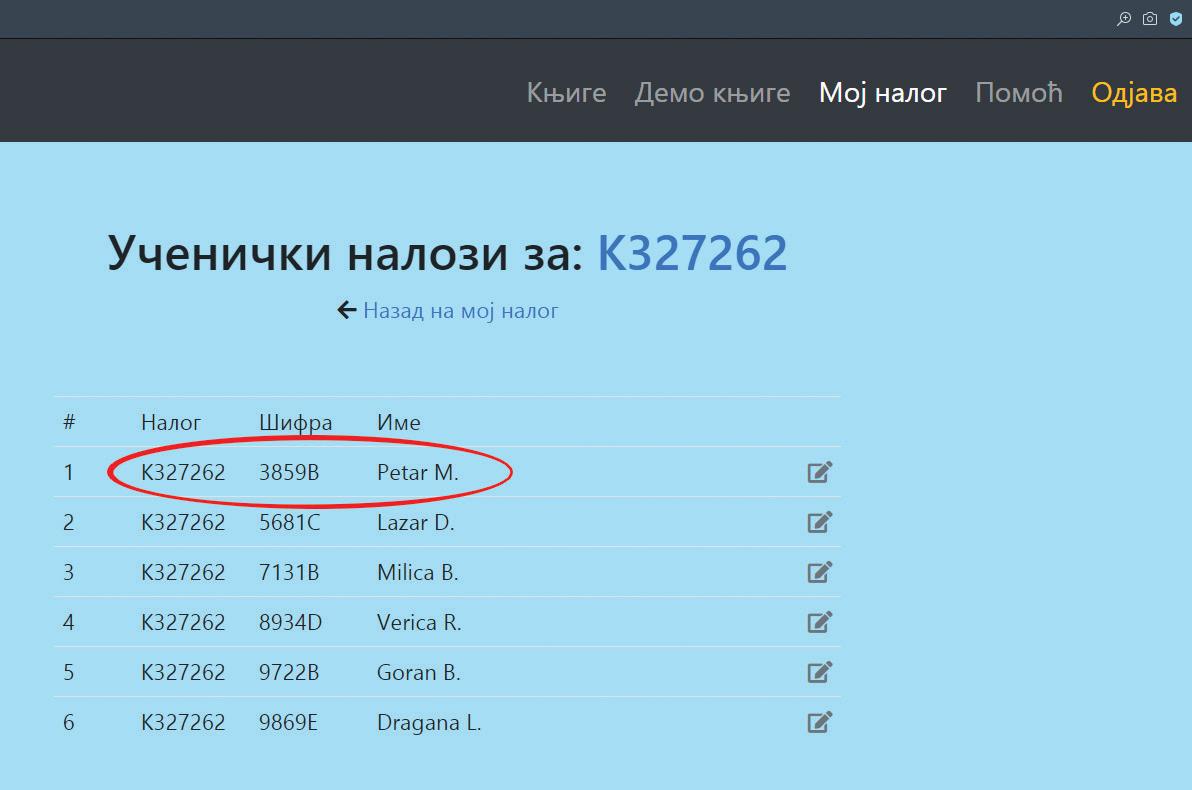Viewport: 1192px width, 790px height.
Task: Click the name Lazar D.
Action: pyautogui.click(x=416, y=523)
